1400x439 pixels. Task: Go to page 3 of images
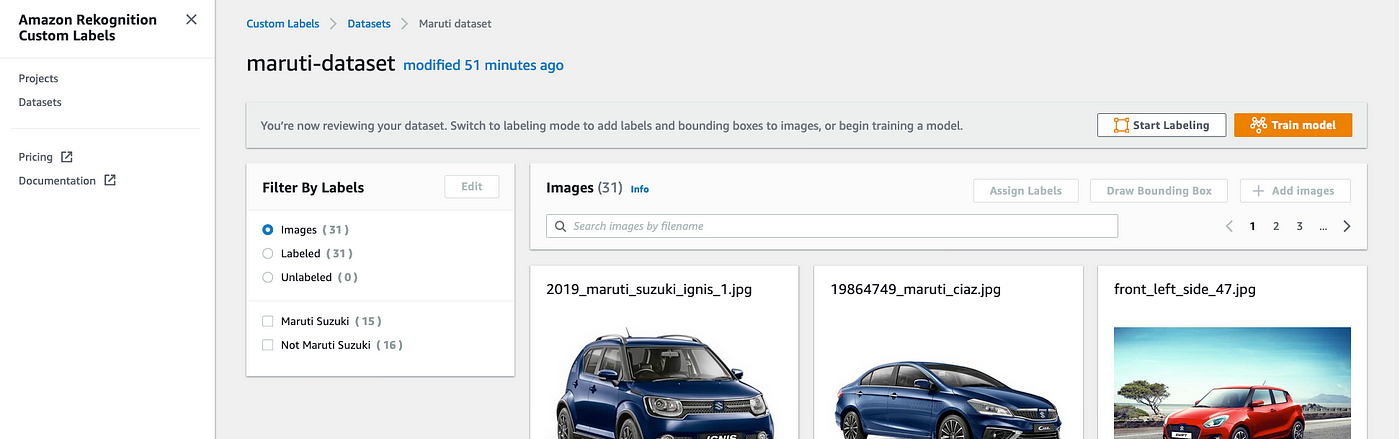(1300, 226)
